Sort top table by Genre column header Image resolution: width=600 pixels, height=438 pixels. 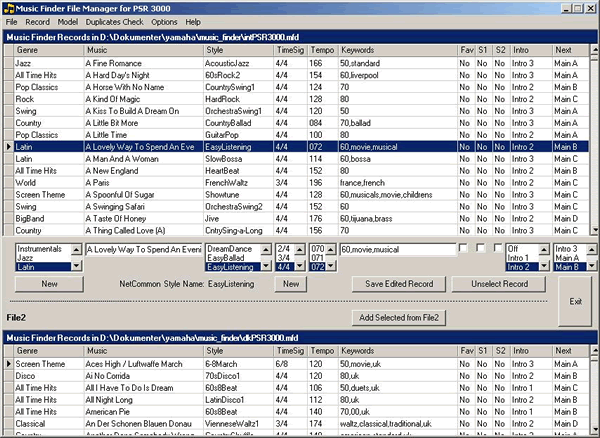(49, 50)
